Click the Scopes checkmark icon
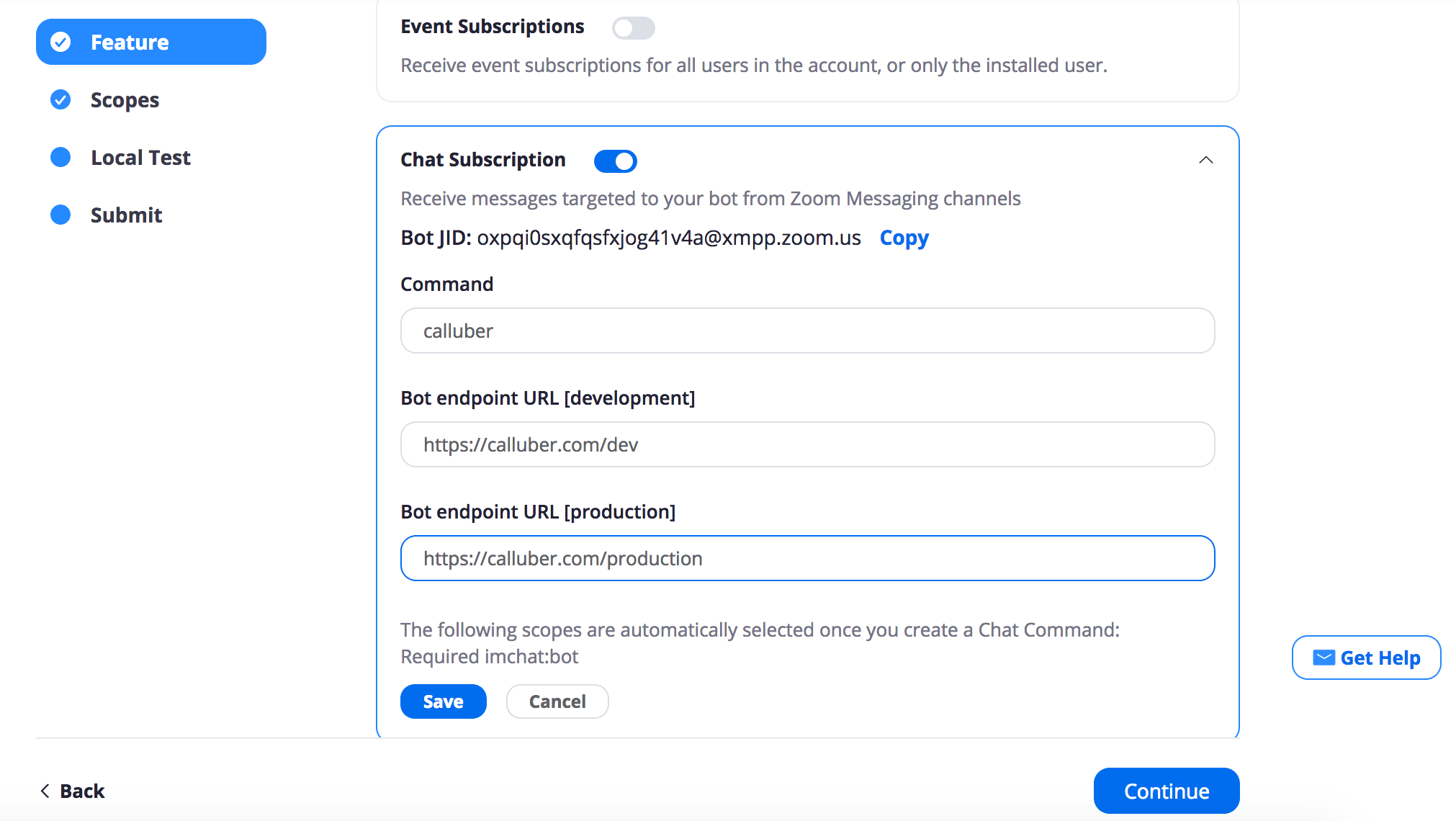Image resolution: width=1456 pixels, height=821 pixels. (60, 99)
